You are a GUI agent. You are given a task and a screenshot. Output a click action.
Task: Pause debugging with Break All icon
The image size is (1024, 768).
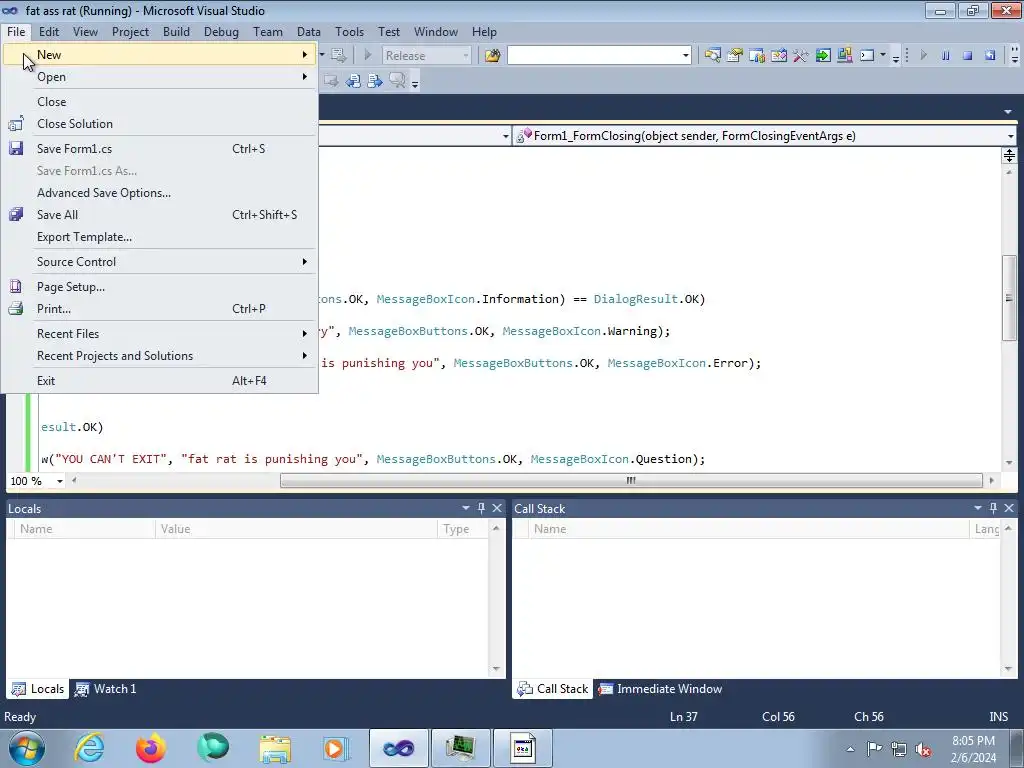tap(946, 56)
